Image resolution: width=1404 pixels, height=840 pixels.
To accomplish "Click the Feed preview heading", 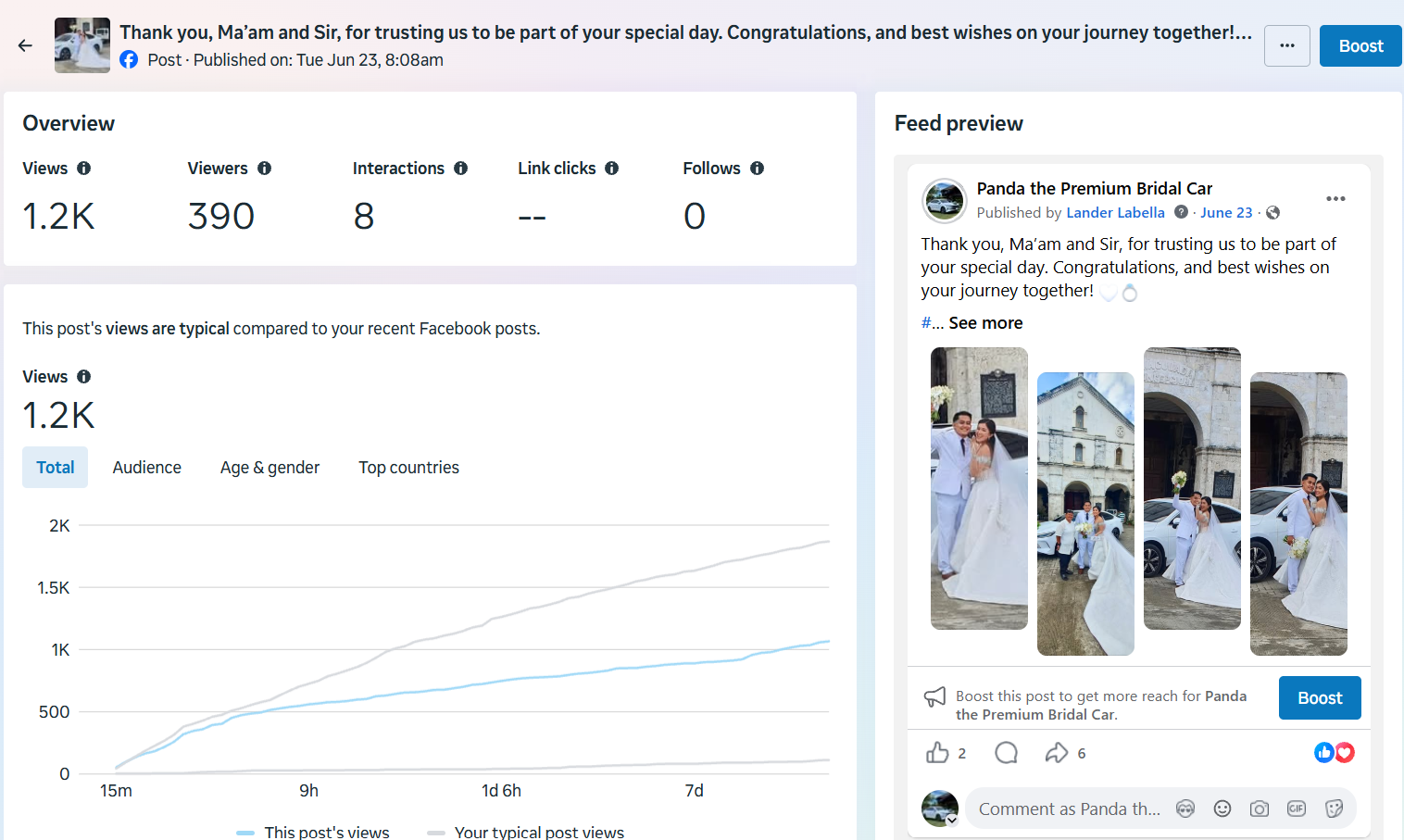I will (959, 124).
